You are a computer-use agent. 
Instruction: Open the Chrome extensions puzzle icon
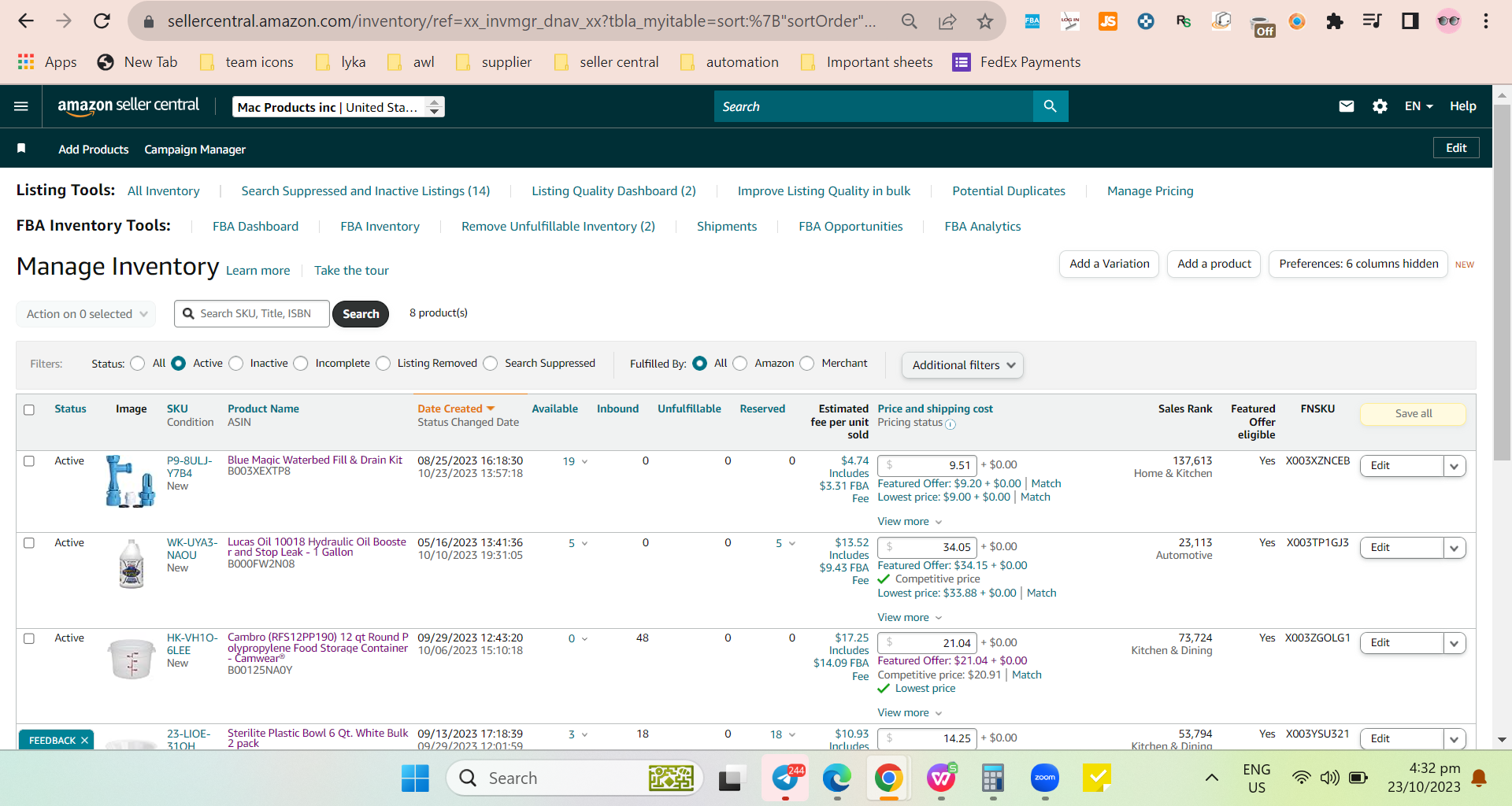(x=1334, y=21)
